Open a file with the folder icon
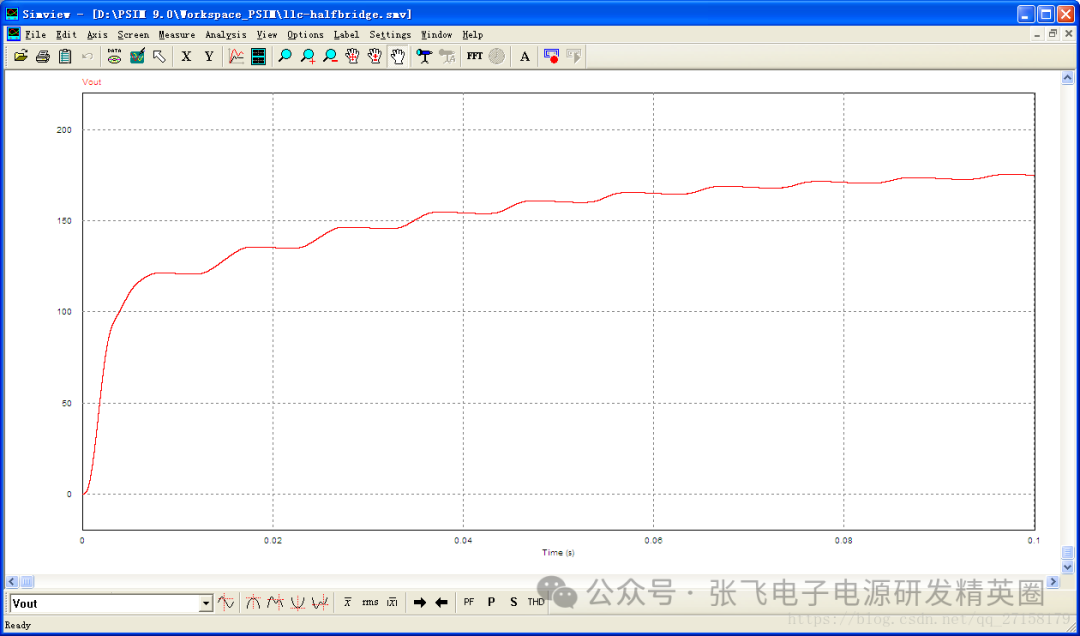This screenshot has height=636, width=1080. pyautogui.click(x=21, y=57)
